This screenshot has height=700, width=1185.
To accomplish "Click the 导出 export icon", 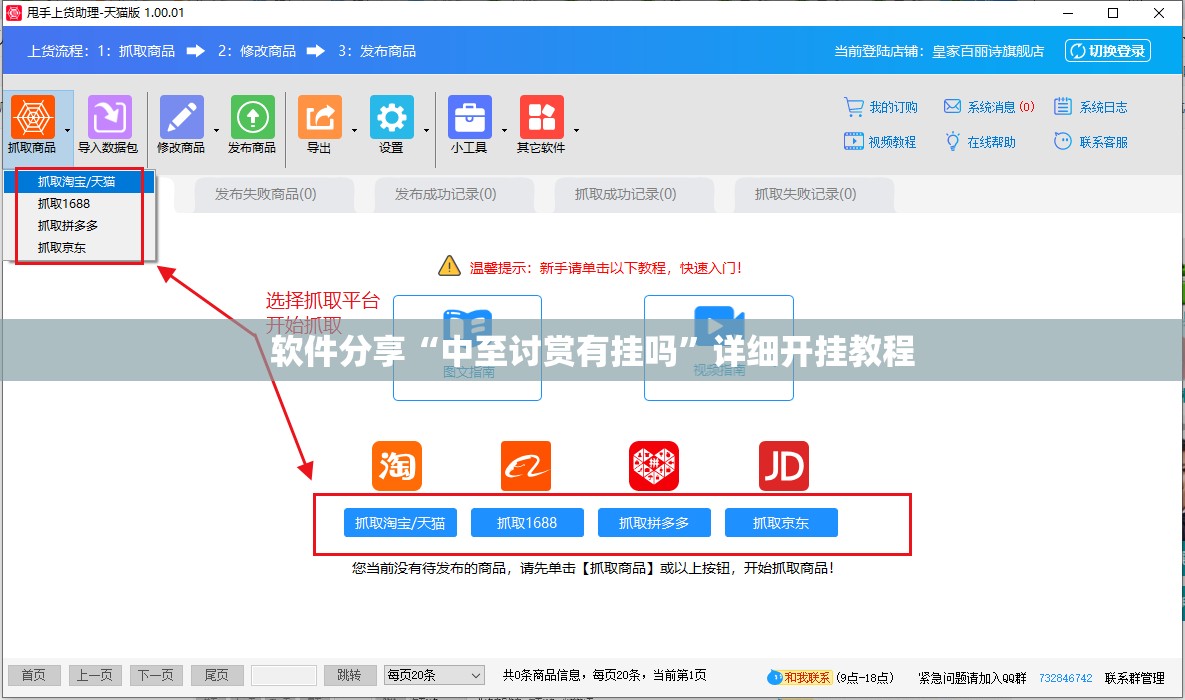I will [x=320, y=117].
